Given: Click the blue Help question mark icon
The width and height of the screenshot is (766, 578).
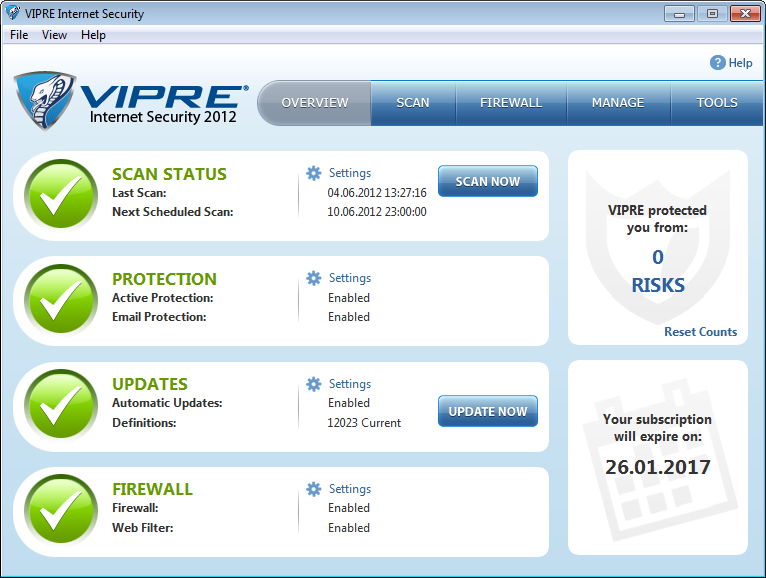Looking at the screenshot, I should point(717,63).
